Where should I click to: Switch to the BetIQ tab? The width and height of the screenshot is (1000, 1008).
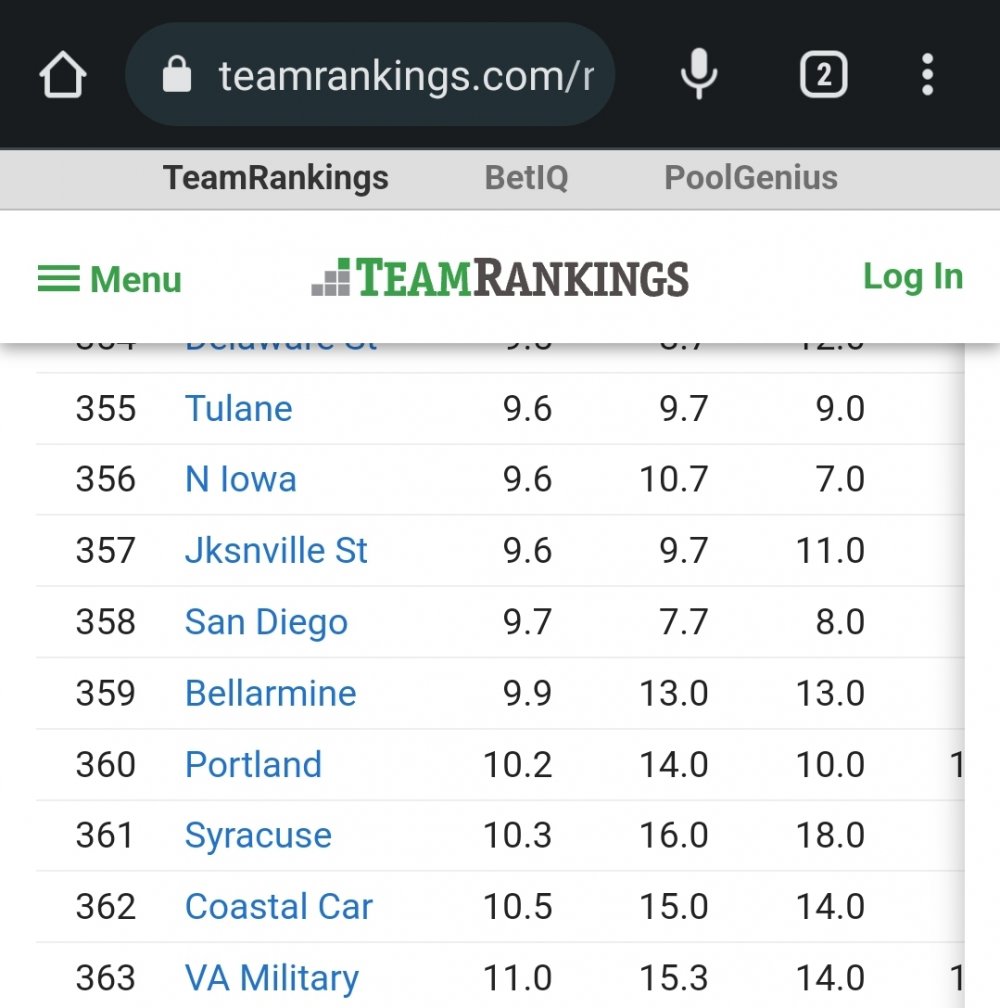pos(526,178)
